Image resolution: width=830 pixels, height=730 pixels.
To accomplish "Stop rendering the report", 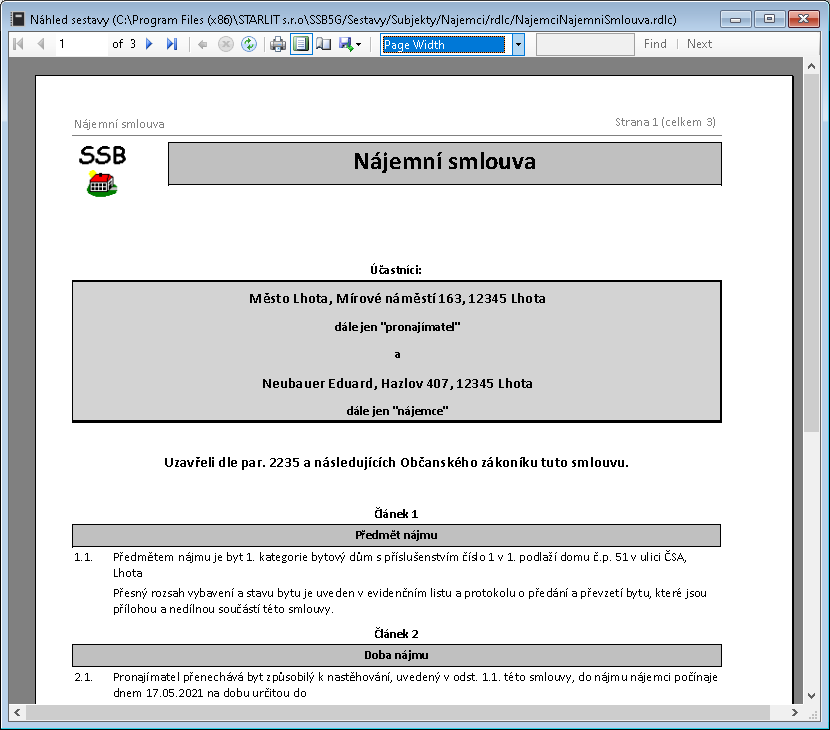I will [225, 44].
